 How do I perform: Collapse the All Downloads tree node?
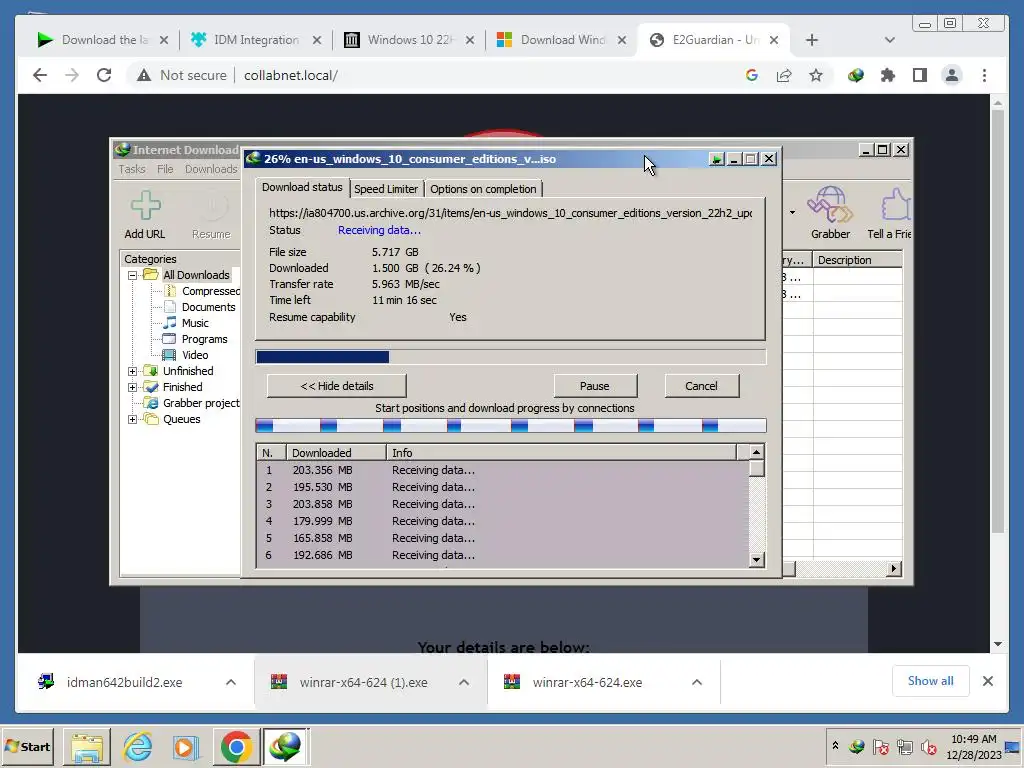[x=133, y=275]
